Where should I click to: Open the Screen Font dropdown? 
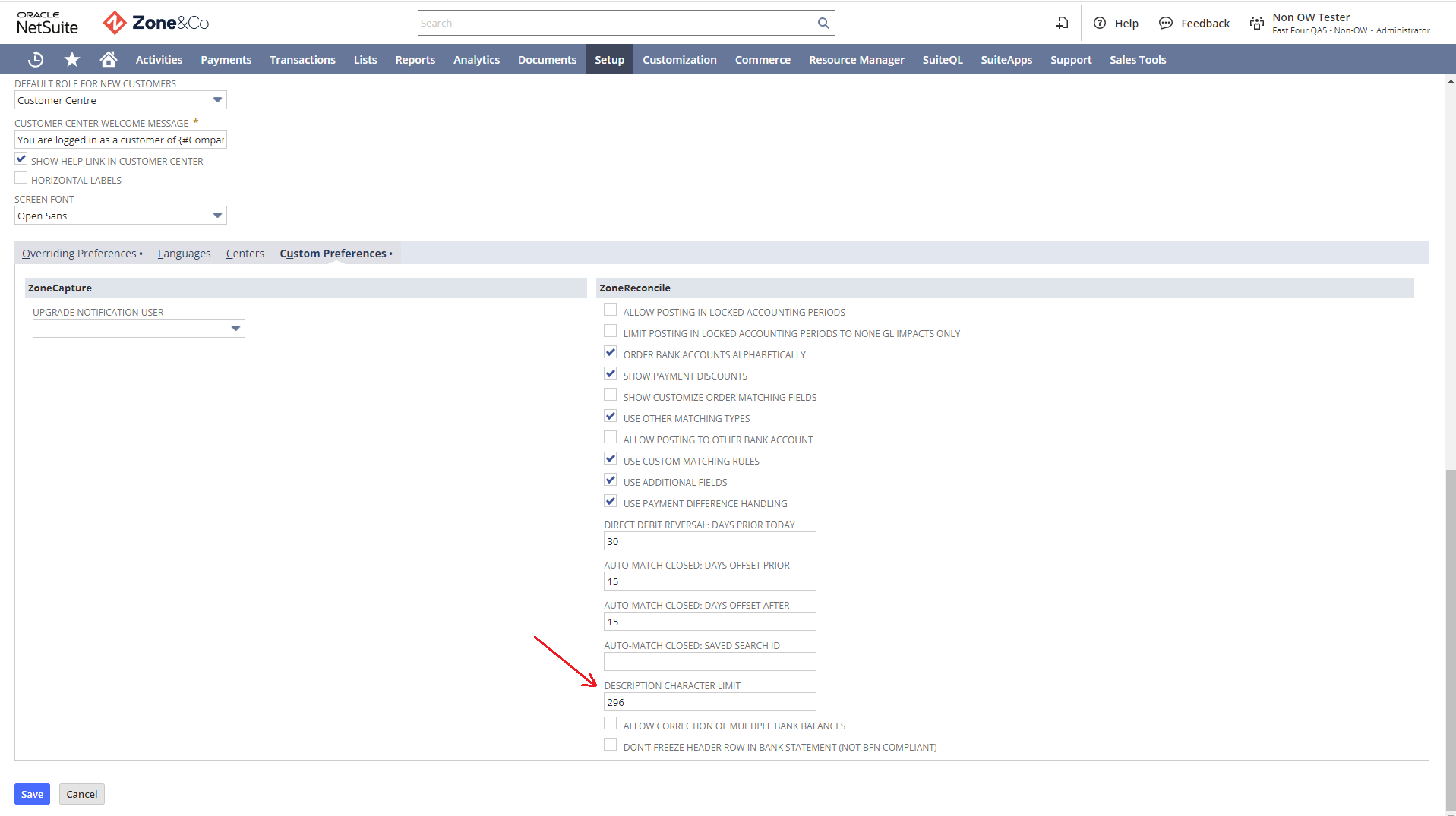click(x=121, y=216)
